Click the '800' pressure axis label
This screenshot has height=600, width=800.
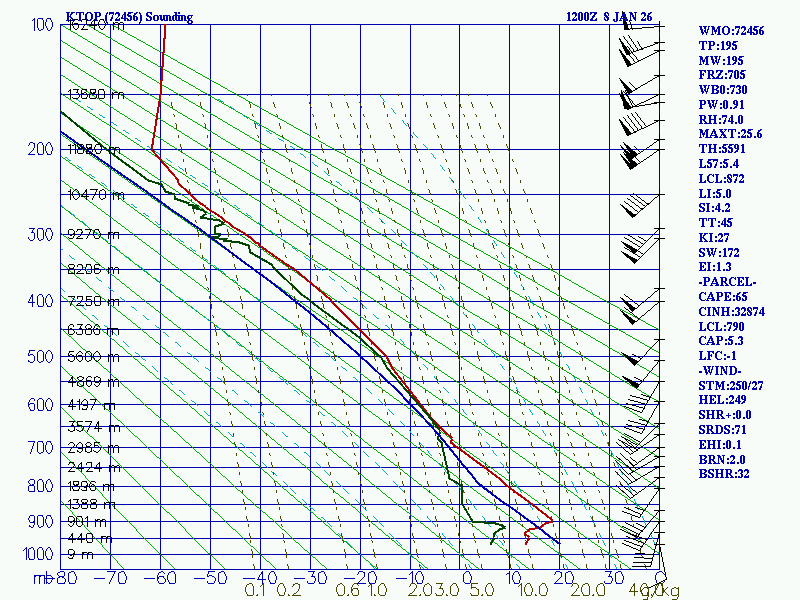[40, 486]
